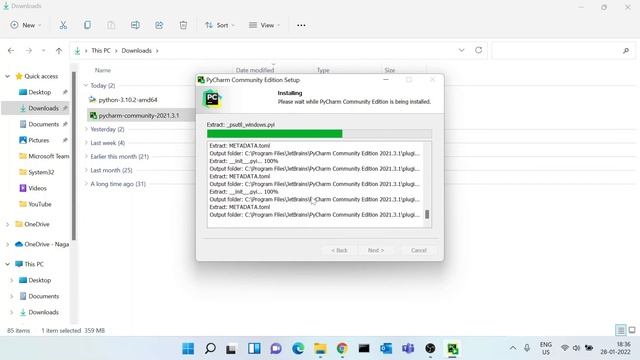Expand the address bar history dropdown
The height and width of the screenshot is (360, 640).
tap(461, 50)
